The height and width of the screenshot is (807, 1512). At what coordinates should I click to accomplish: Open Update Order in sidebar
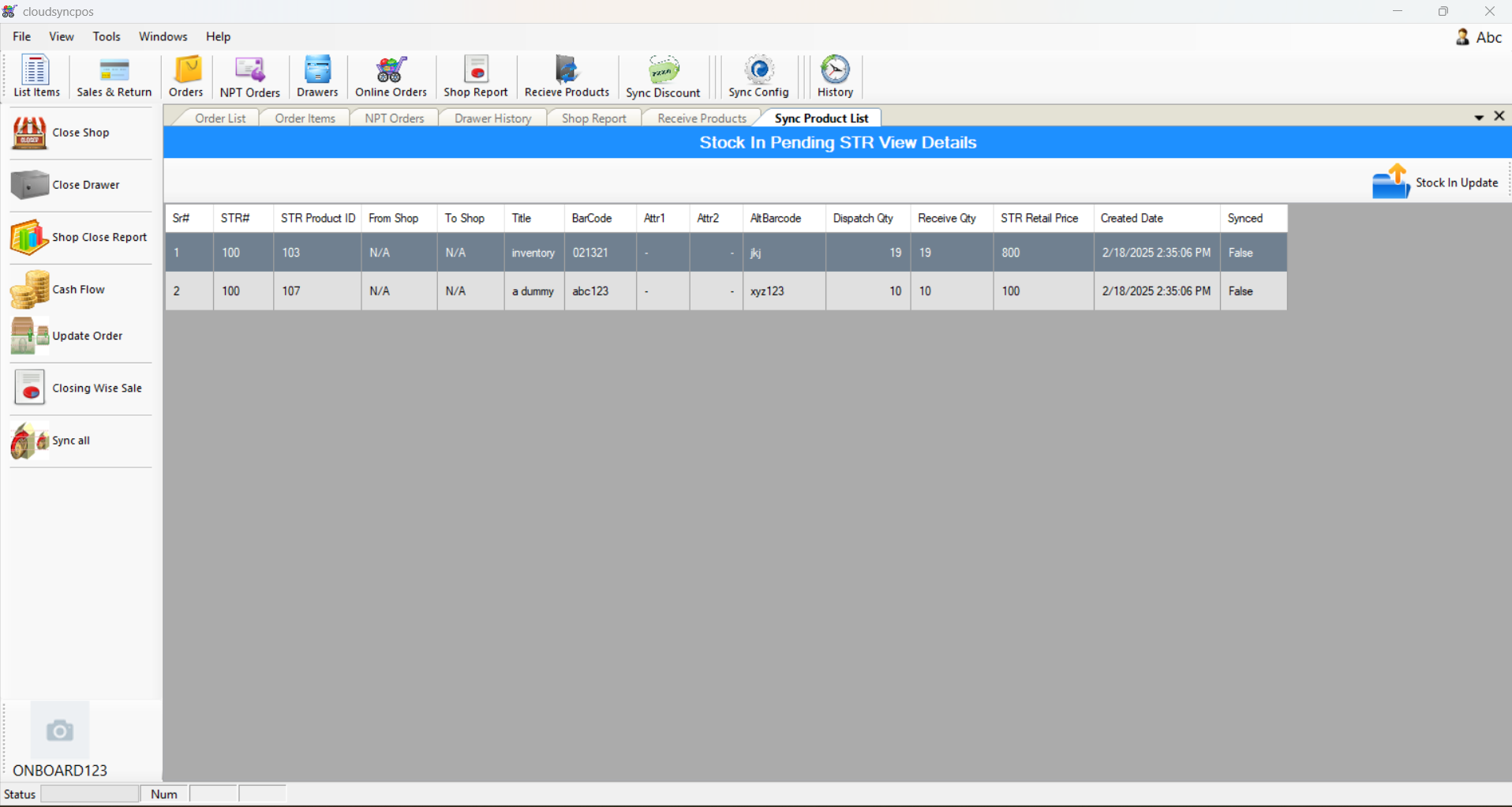click(80, 336)
